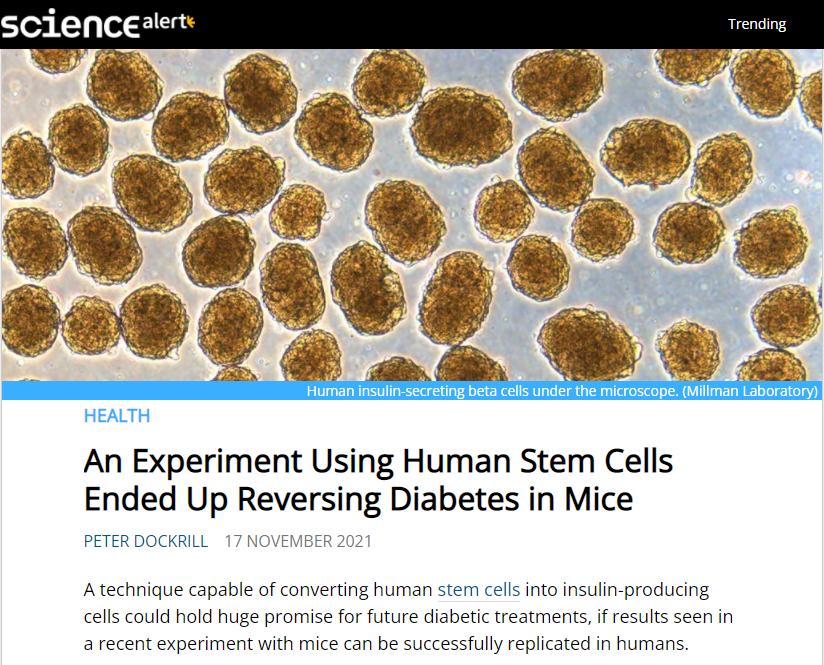Click "A technique capable" at paragraph start

[157, 590]
